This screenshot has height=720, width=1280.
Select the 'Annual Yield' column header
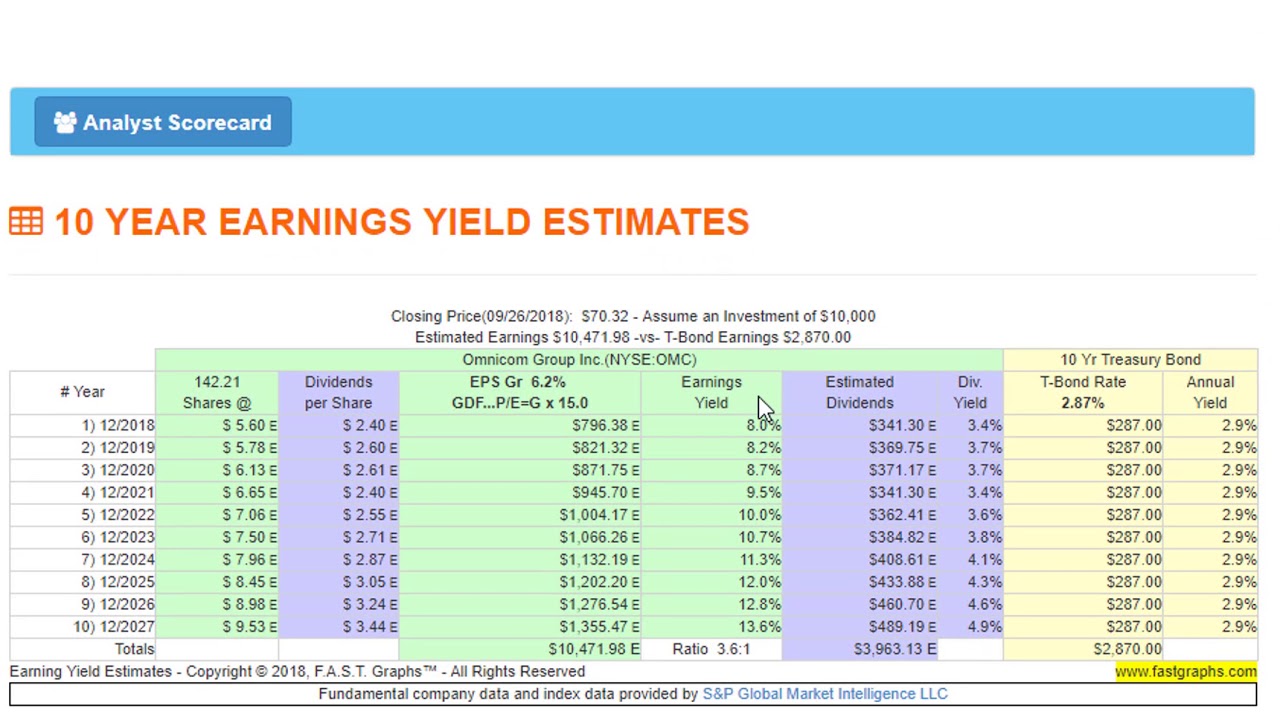(1210, 392)
